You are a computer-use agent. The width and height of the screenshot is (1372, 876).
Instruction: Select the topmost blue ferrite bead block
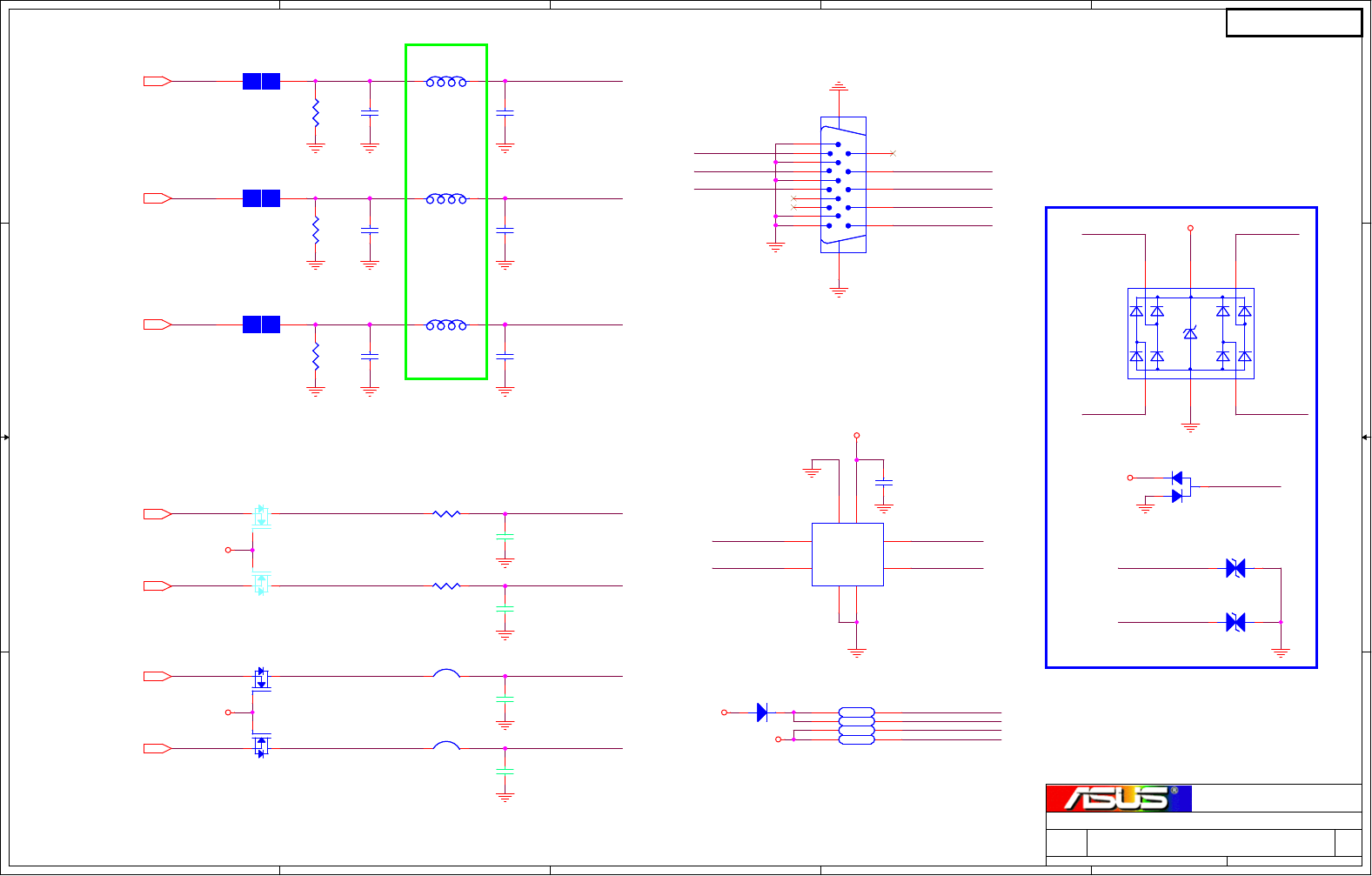coord(261,81)
